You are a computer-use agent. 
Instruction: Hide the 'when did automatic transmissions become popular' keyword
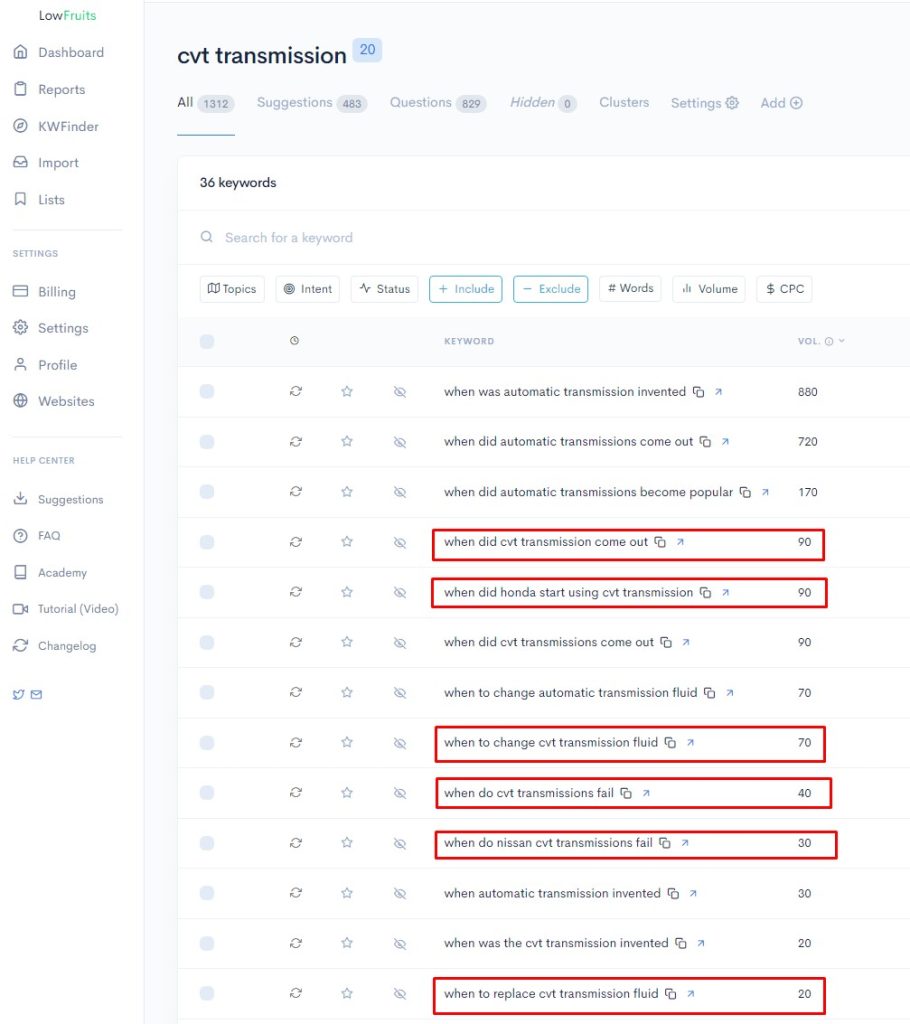pyautogui.click(x=400, y=492)
